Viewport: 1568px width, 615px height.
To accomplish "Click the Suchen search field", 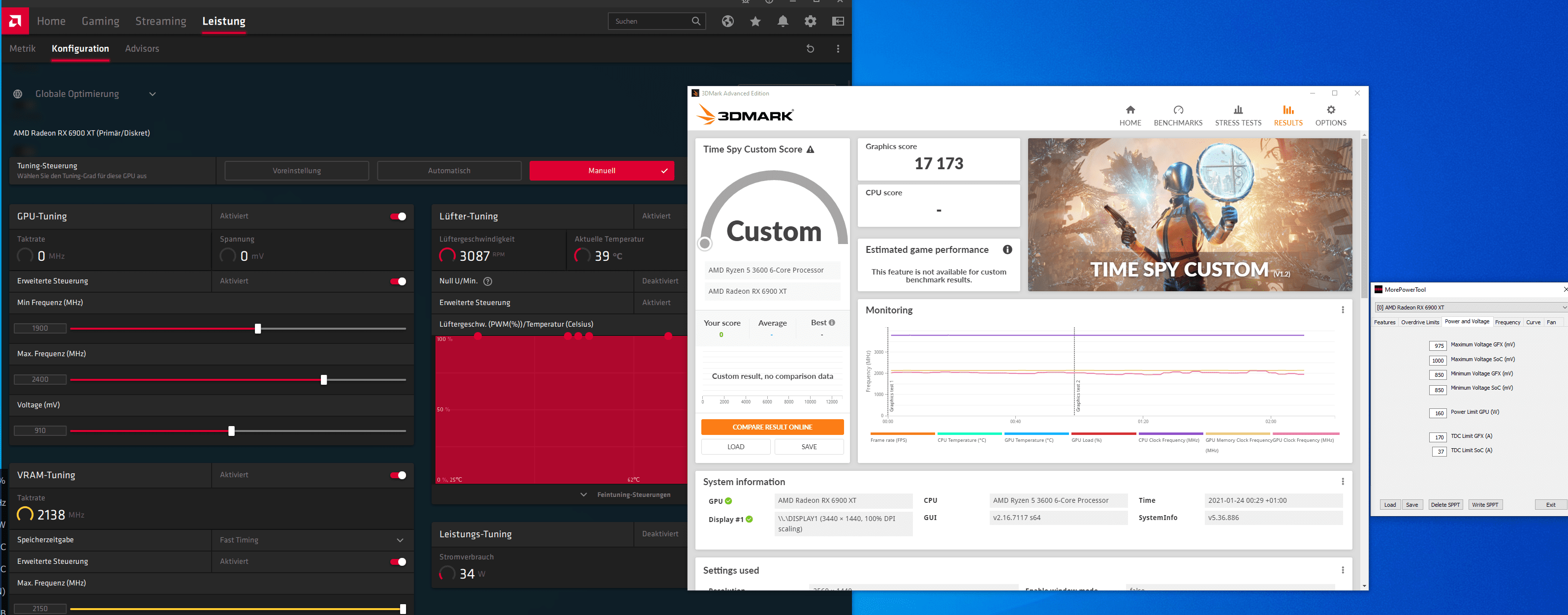I will tap(657, 21).
